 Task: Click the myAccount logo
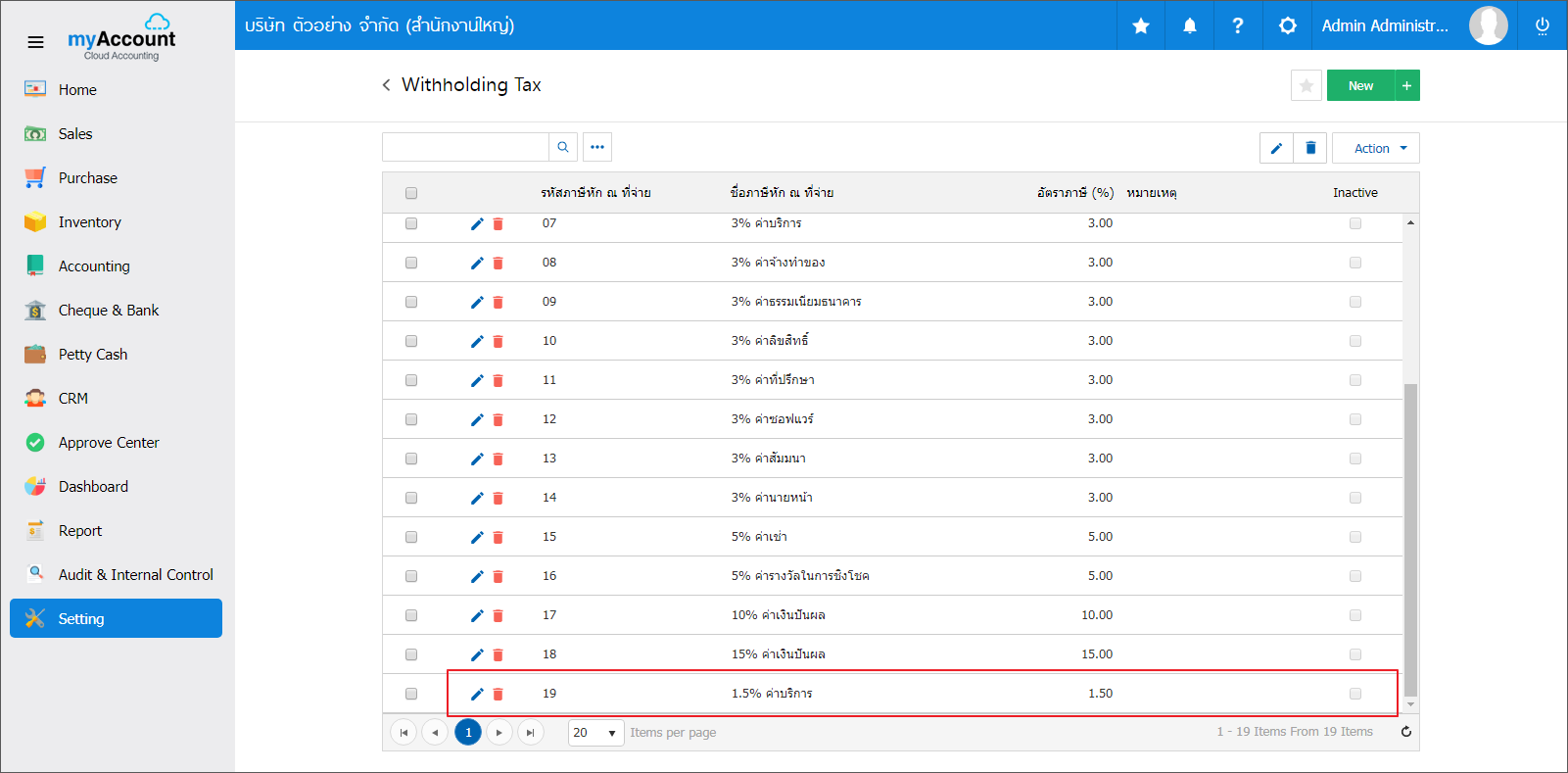click(x=121, y=37)
